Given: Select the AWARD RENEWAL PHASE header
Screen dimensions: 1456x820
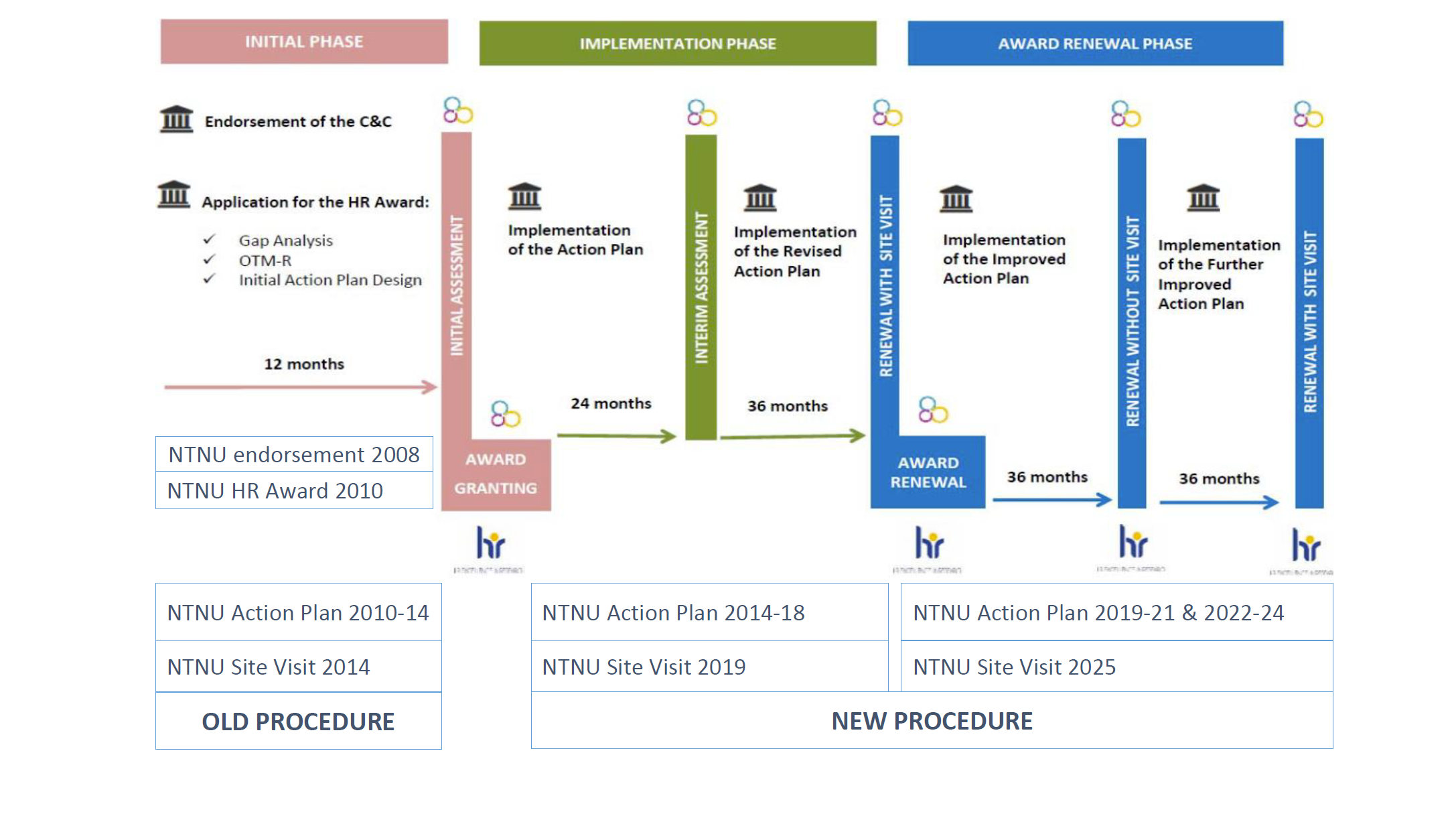Looking at the screenshot, I should point(1095,44).
